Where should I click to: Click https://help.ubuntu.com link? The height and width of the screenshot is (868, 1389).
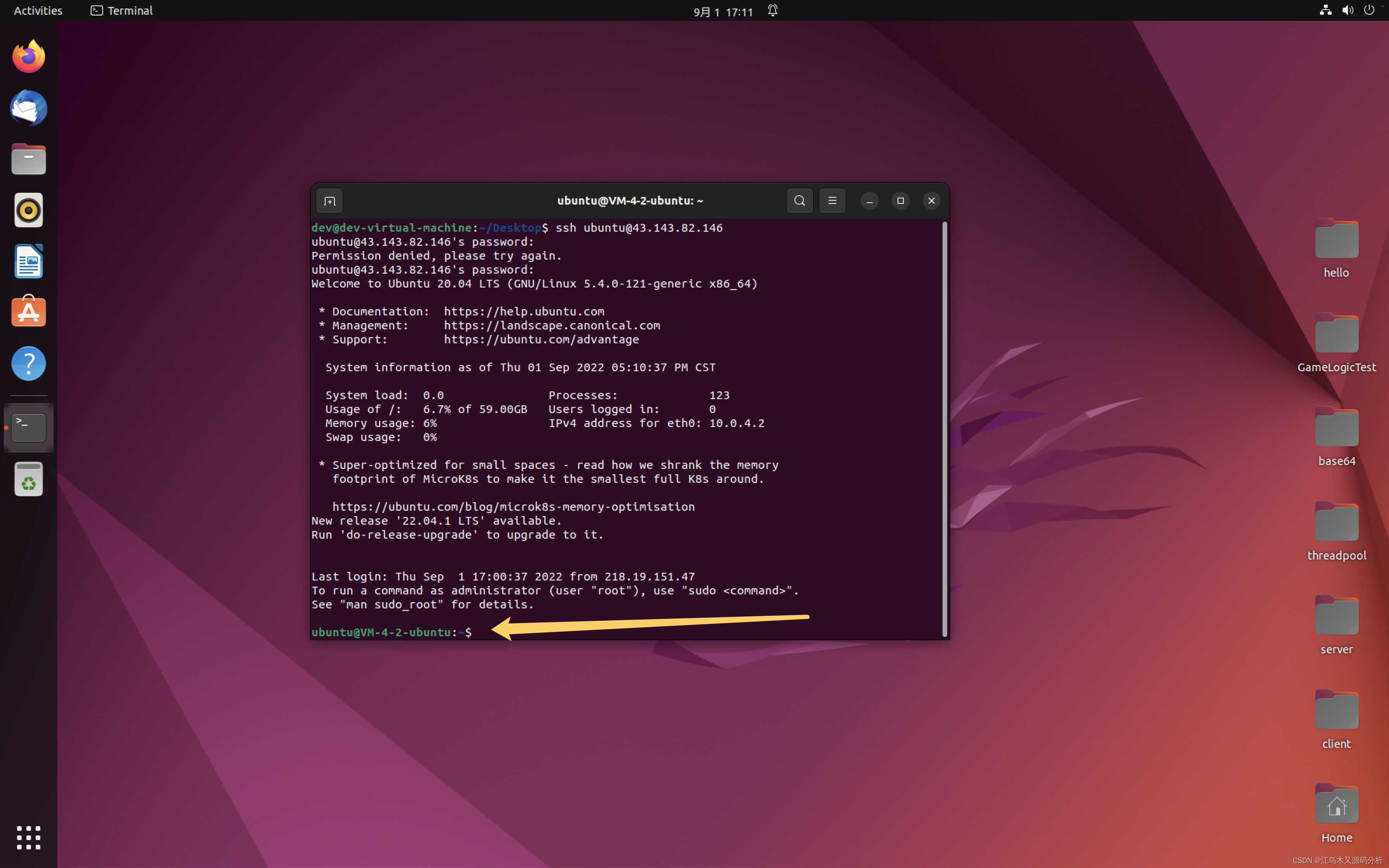[524, 311]
